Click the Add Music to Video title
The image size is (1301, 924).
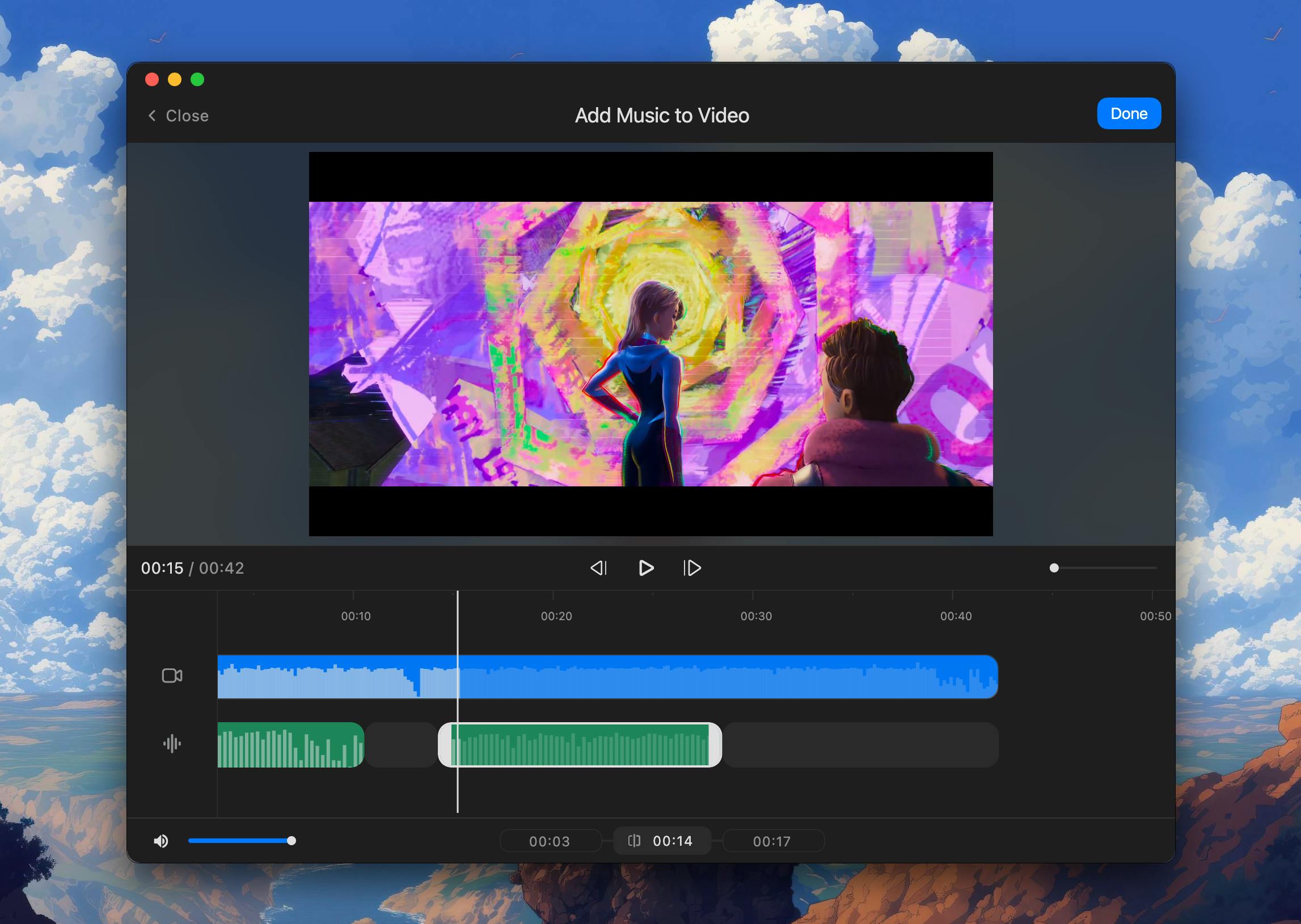(x=662, y=116)
